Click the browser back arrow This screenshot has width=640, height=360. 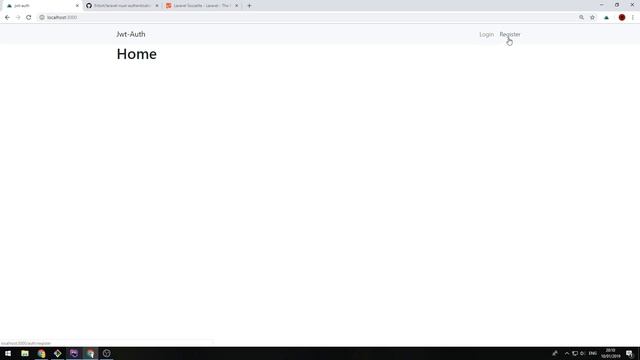[x=7, y=18]
